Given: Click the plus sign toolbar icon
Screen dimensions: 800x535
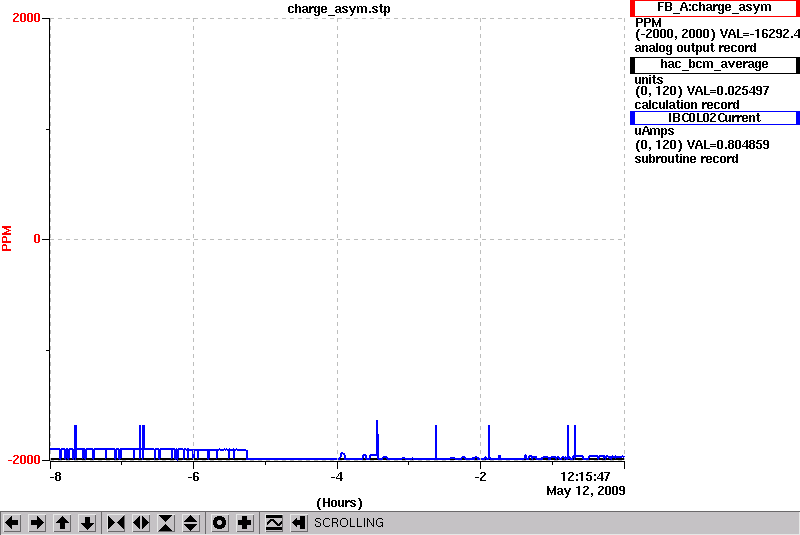Looking at the screenshot, I should 245,523.
